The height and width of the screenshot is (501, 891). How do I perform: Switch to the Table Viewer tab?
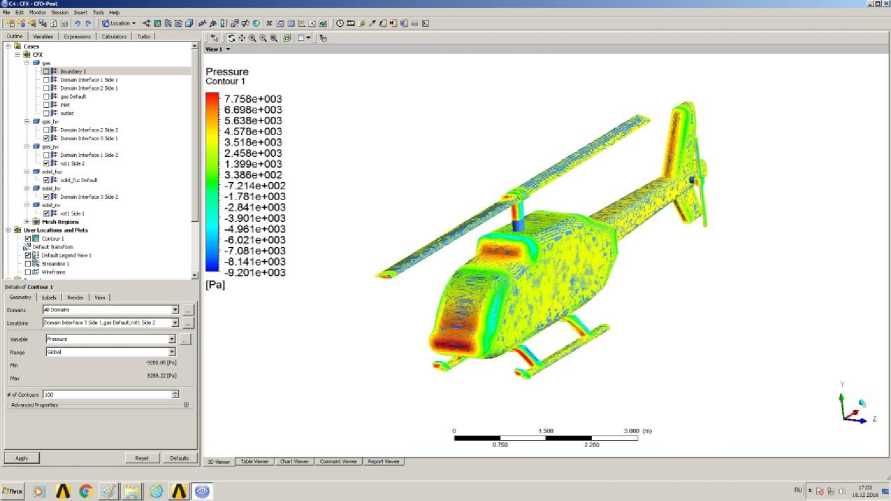point(254,461)
